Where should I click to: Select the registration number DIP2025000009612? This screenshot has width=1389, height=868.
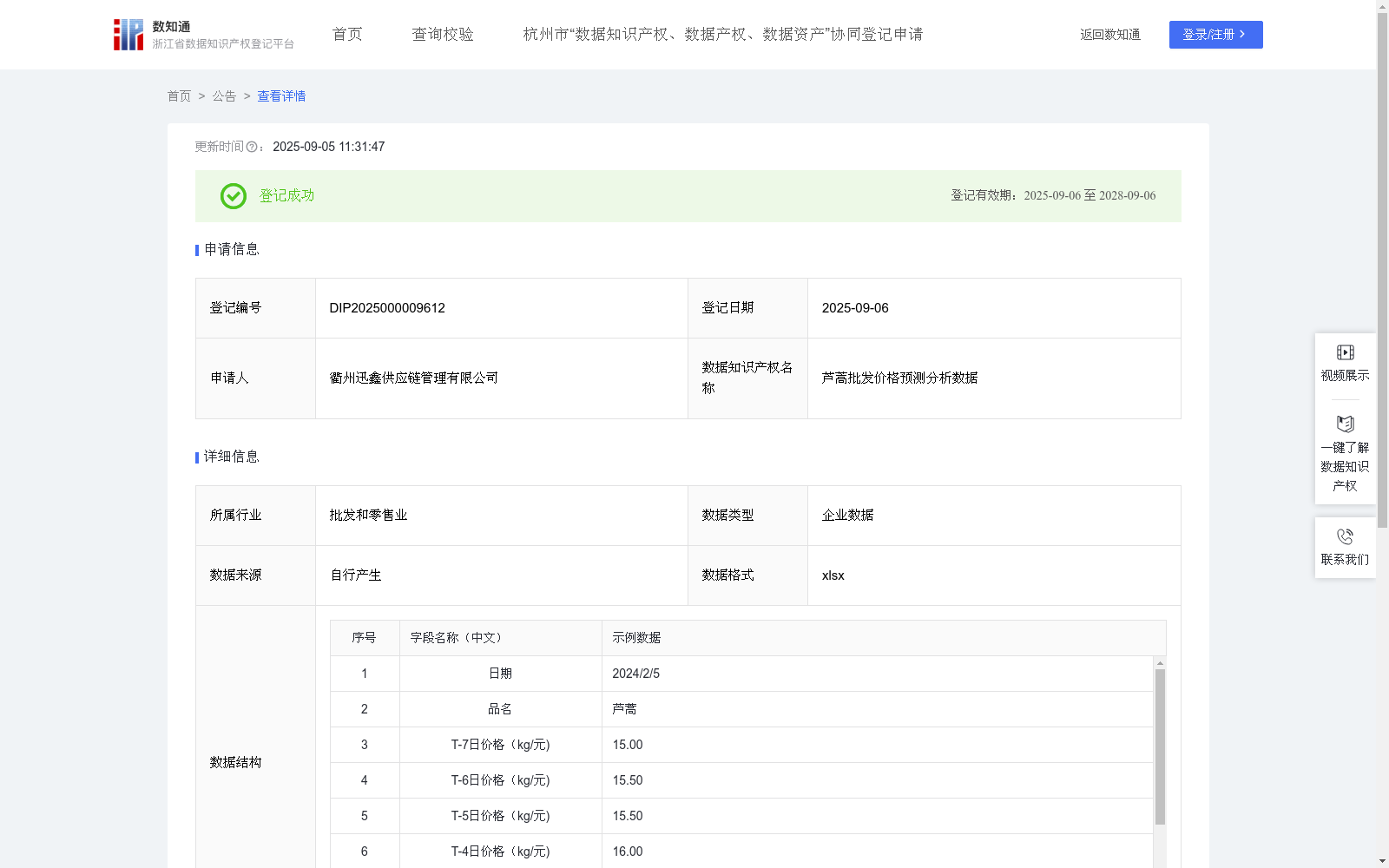pyautogui.click(x=386, y=308)
